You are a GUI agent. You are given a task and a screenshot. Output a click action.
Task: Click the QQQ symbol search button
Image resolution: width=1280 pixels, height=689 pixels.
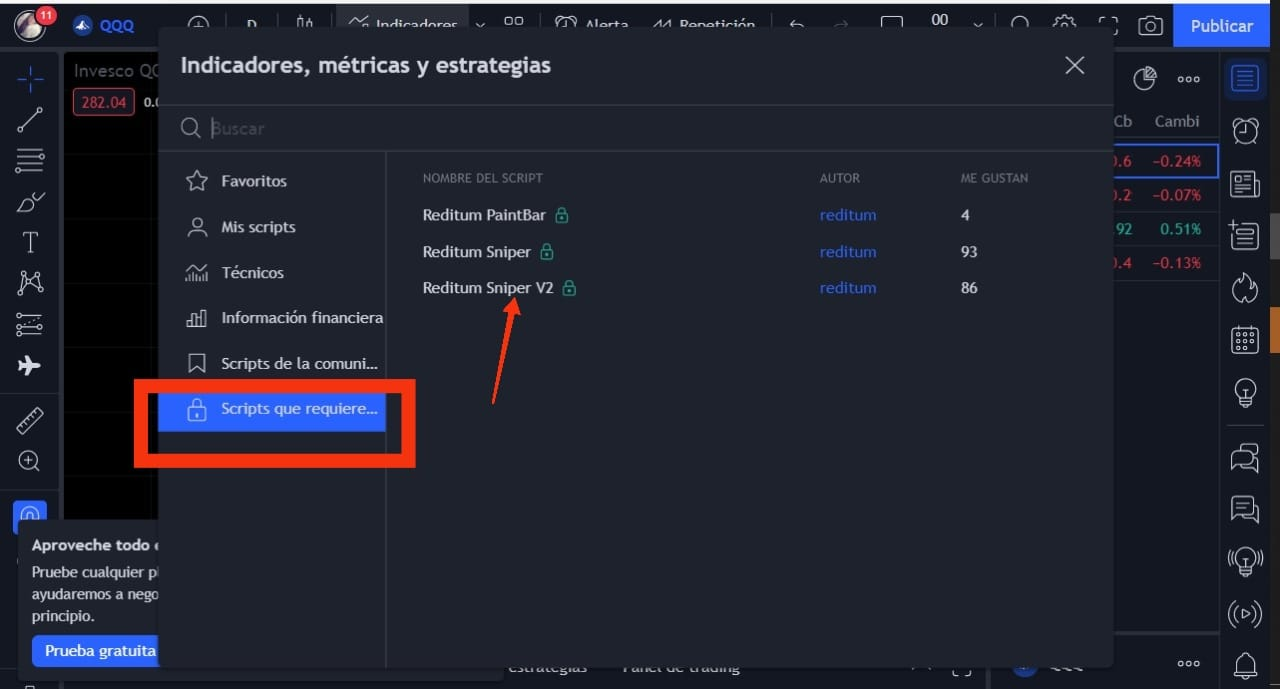[x=104, y=26]
